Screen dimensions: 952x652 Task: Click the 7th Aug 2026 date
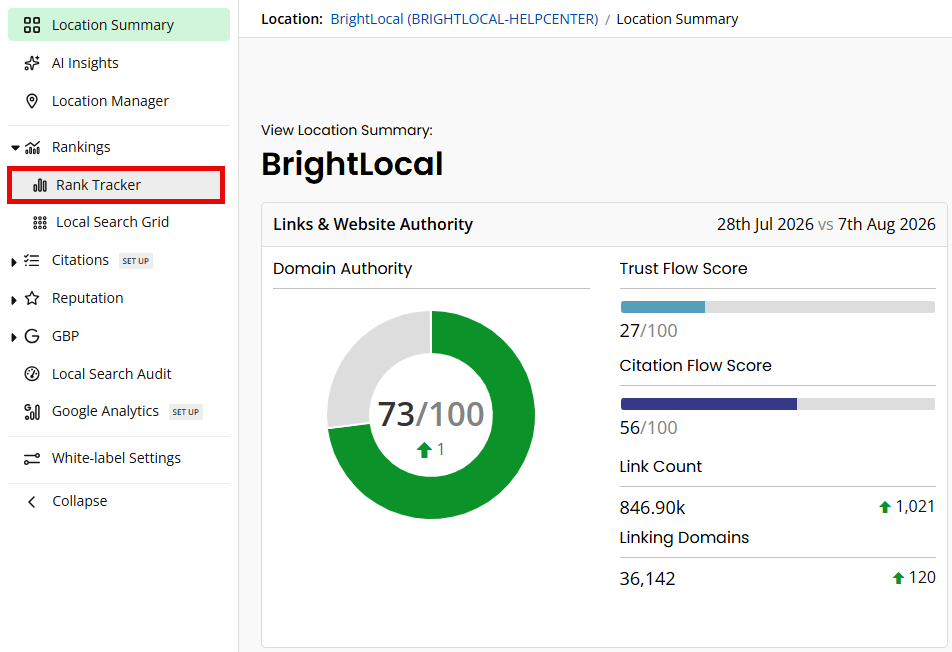pyautogui.click(x=886, y=225)
